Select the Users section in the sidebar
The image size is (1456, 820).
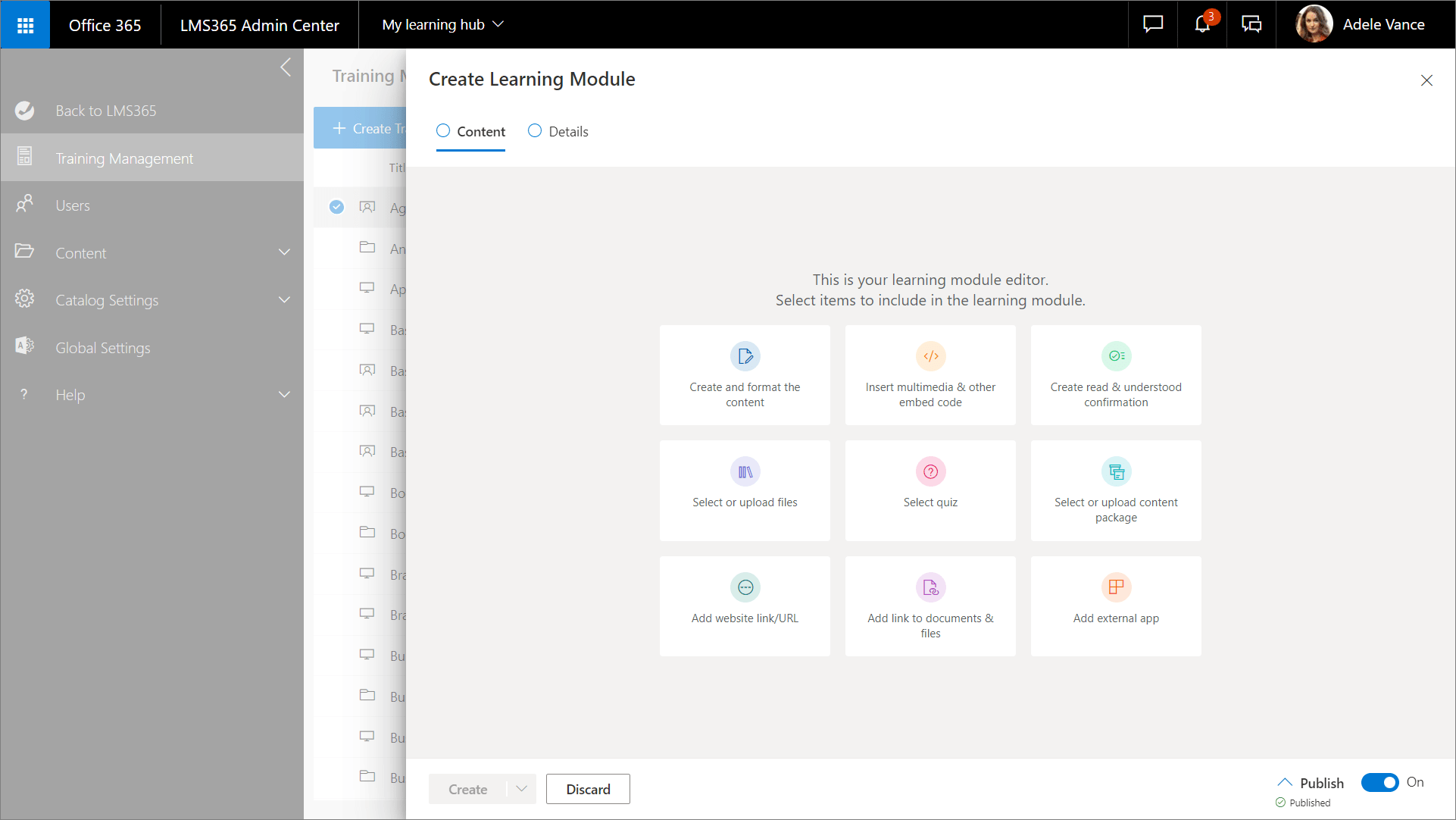[72, 205]
